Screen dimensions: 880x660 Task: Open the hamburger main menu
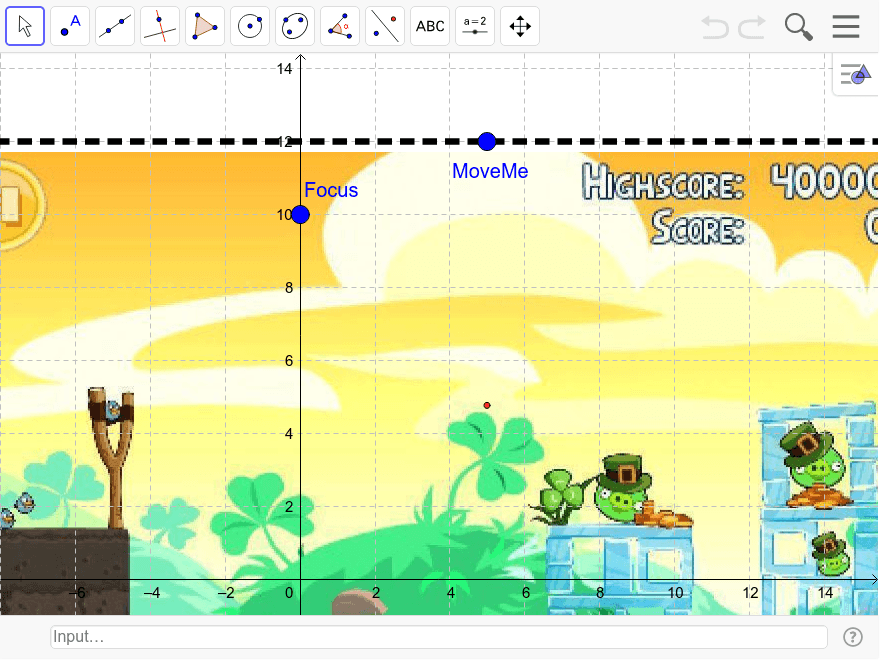pyautogui.click(x=846, y=26)
